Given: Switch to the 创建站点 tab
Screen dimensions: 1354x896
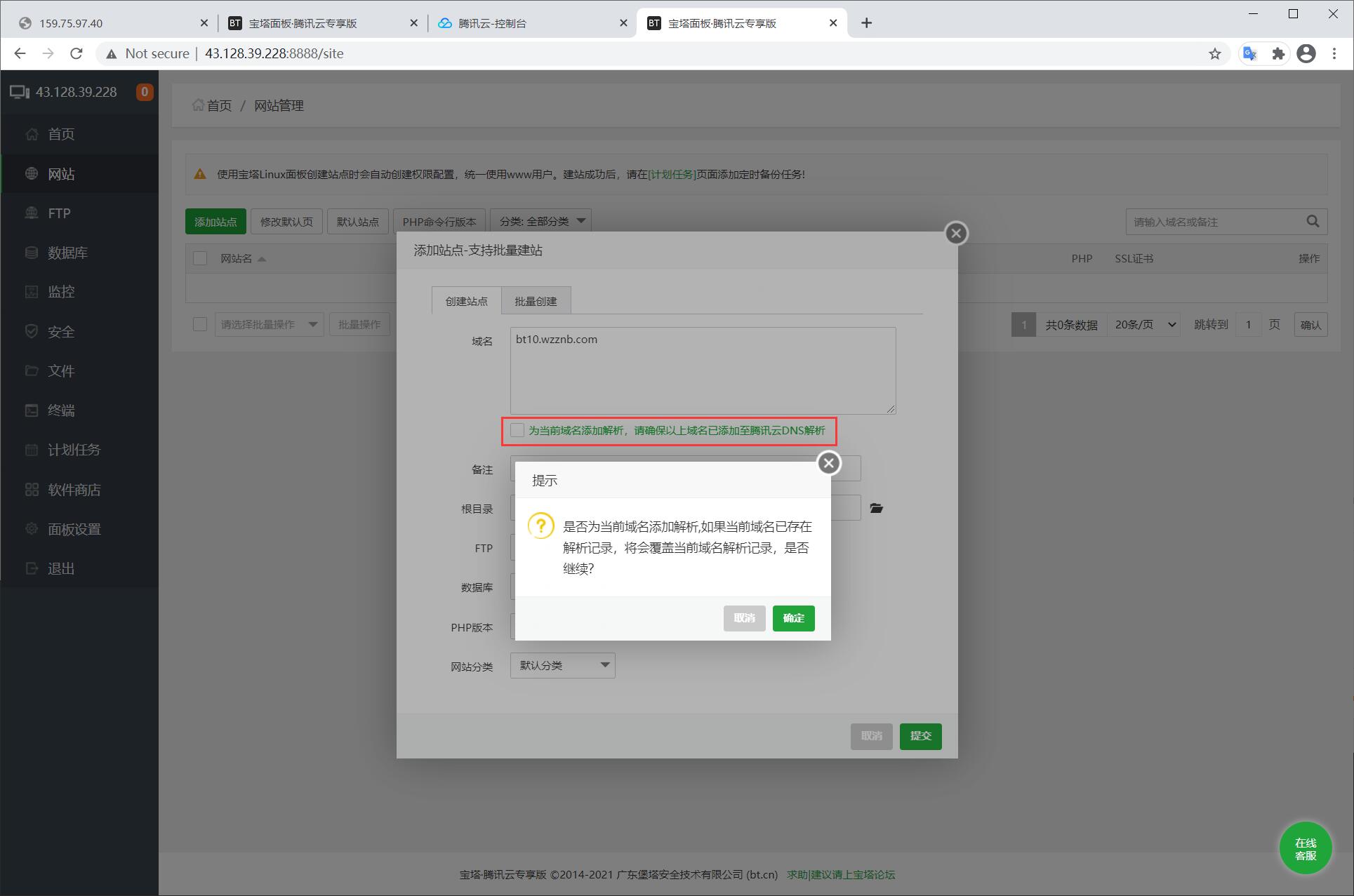Looking at the screenshot, I should pos(466,301).
